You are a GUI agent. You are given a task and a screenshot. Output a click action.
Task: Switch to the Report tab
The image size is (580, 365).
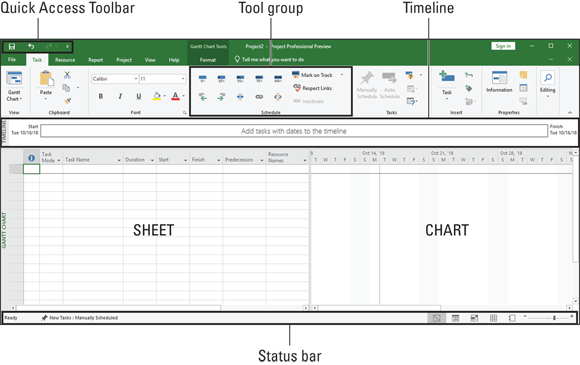(95, 60)
